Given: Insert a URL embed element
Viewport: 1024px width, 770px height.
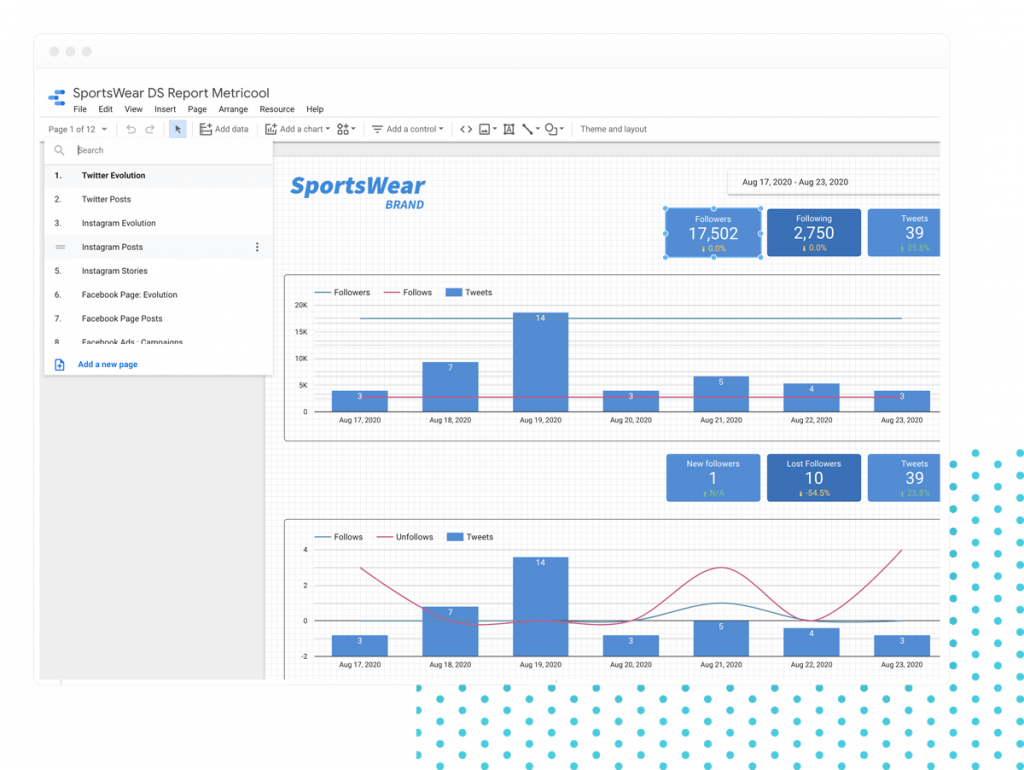Looking at the screenshot, I should click(x=466, y=129).
